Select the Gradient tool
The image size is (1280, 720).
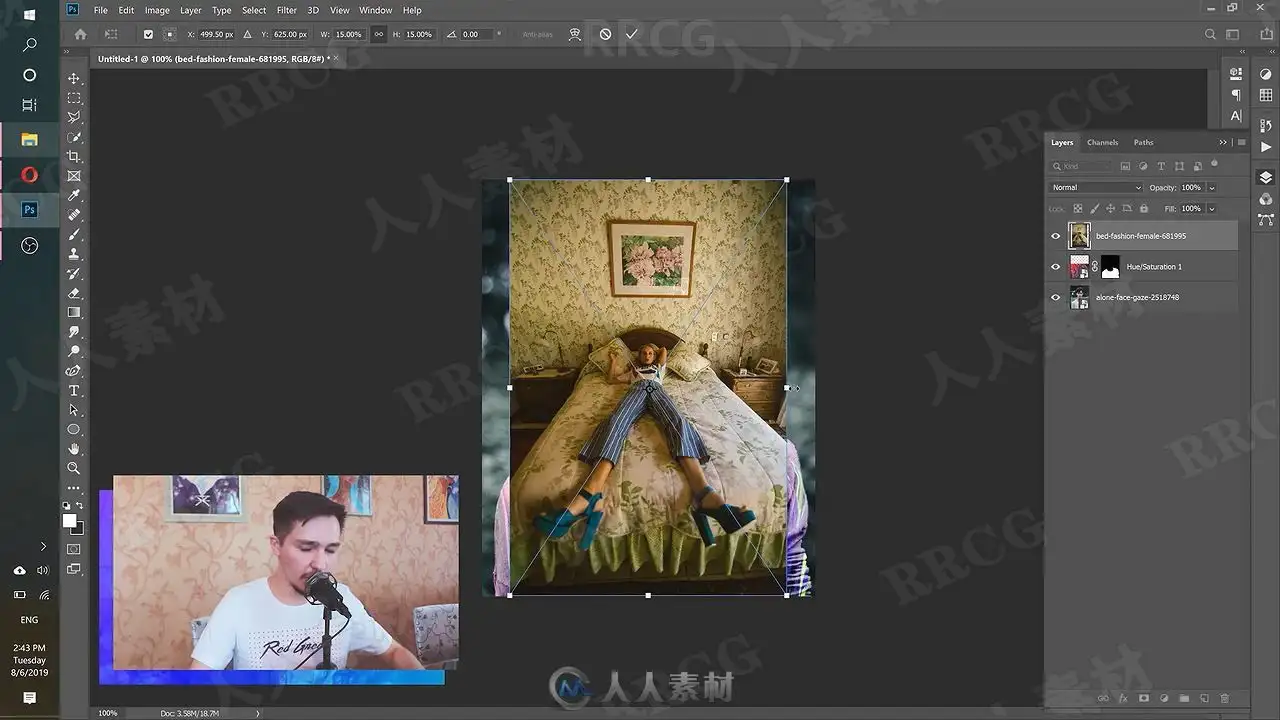tap(74, 313)
